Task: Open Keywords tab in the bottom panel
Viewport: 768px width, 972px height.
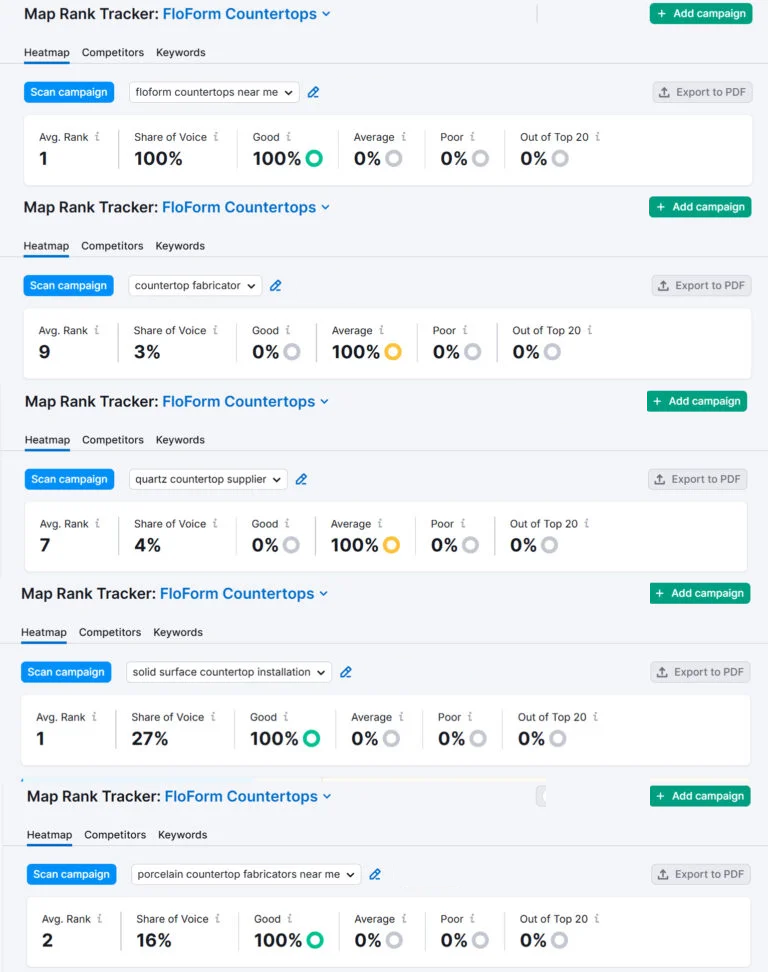Action: coord(182,835)
